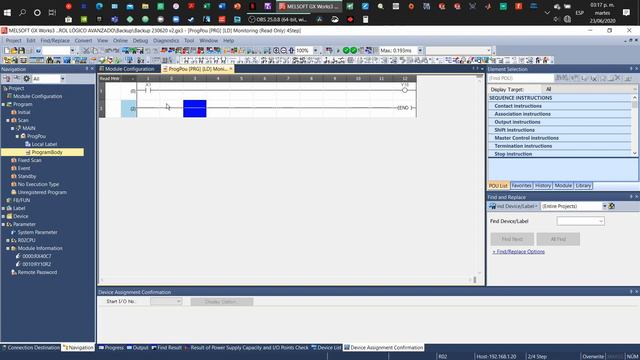The width and height of the screenshot is (640, 360).
Task: Select Master Control Instructions category
Action: coord(560,138)
